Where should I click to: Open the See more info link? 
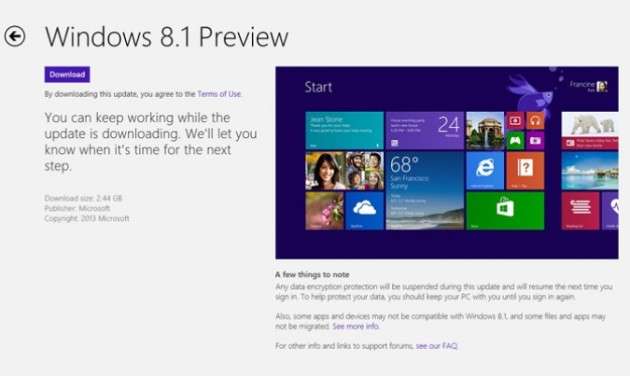[356, 326]
